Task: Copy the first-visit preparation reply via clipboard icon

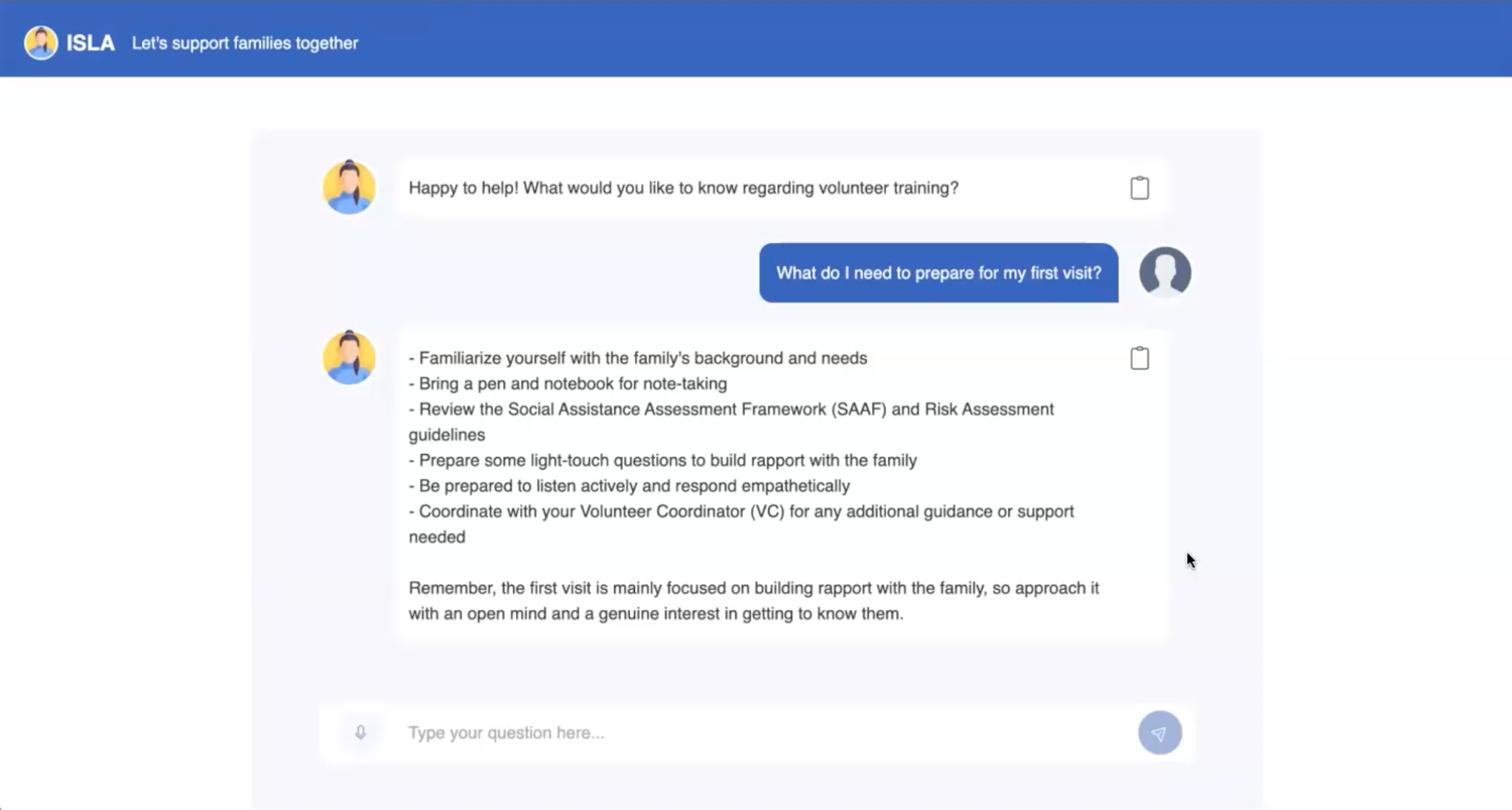Action: [x=1139, y=358]
